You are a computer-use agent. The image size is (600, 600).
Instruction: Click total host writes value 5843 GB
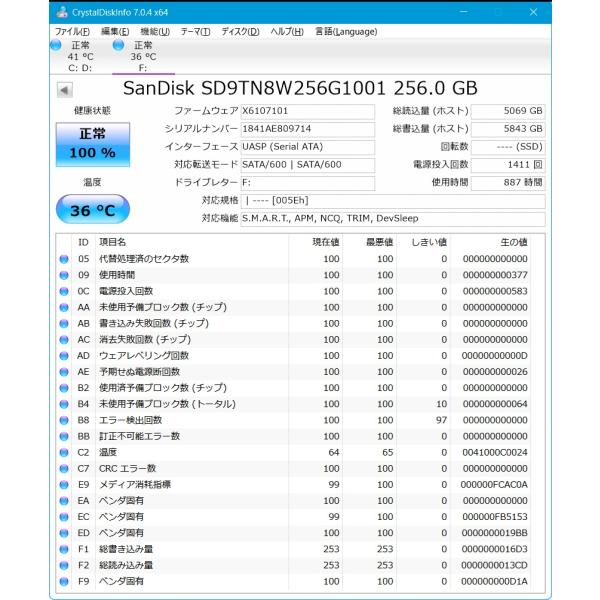(508, 129)
